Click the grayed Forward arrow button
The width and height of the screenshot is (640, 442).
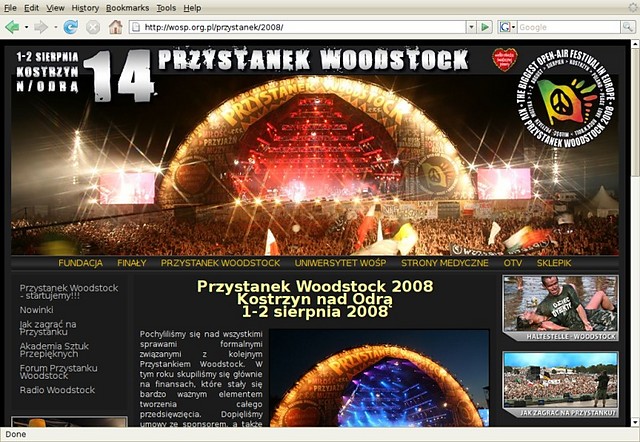point(41,27)
